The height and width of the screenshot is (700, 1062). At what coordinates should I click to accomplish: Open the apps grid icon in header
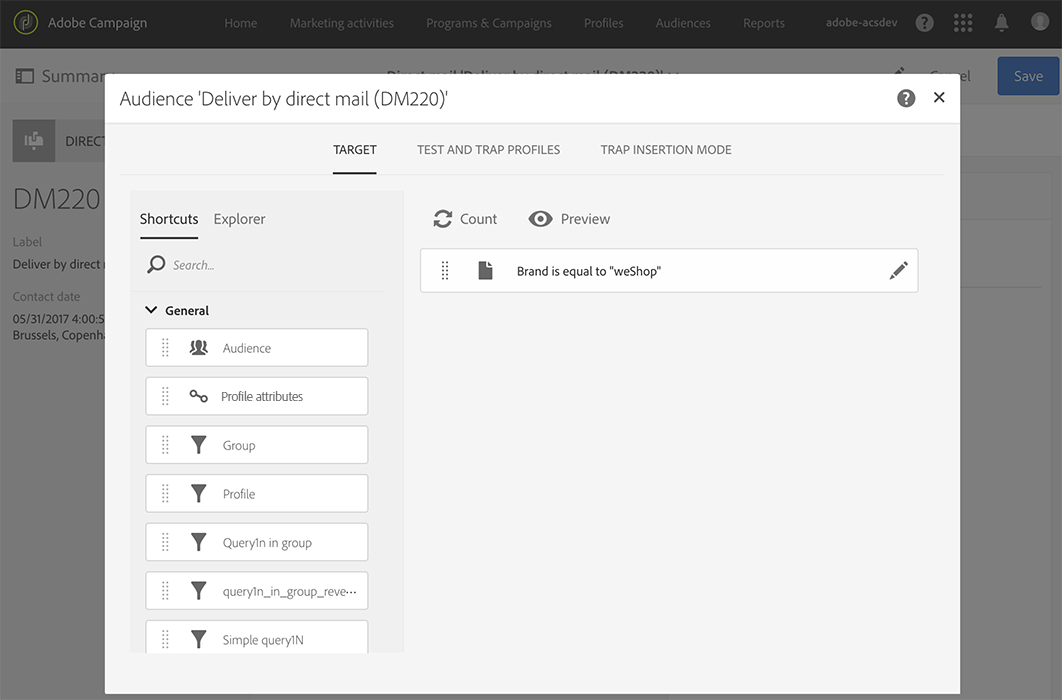(963, 22)
